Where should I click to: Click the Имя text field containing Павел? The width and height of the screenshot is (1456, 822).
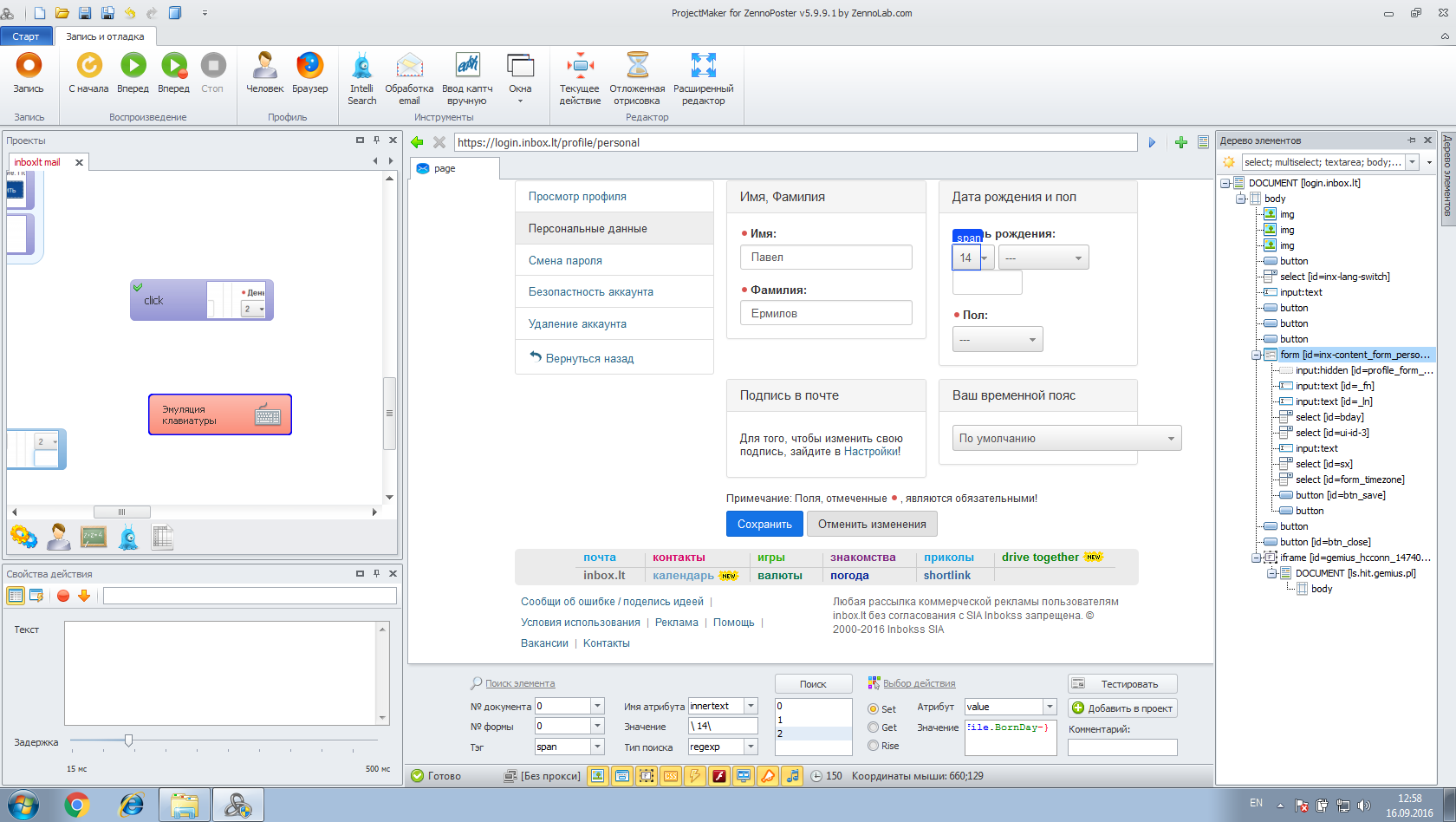point(826,258)
